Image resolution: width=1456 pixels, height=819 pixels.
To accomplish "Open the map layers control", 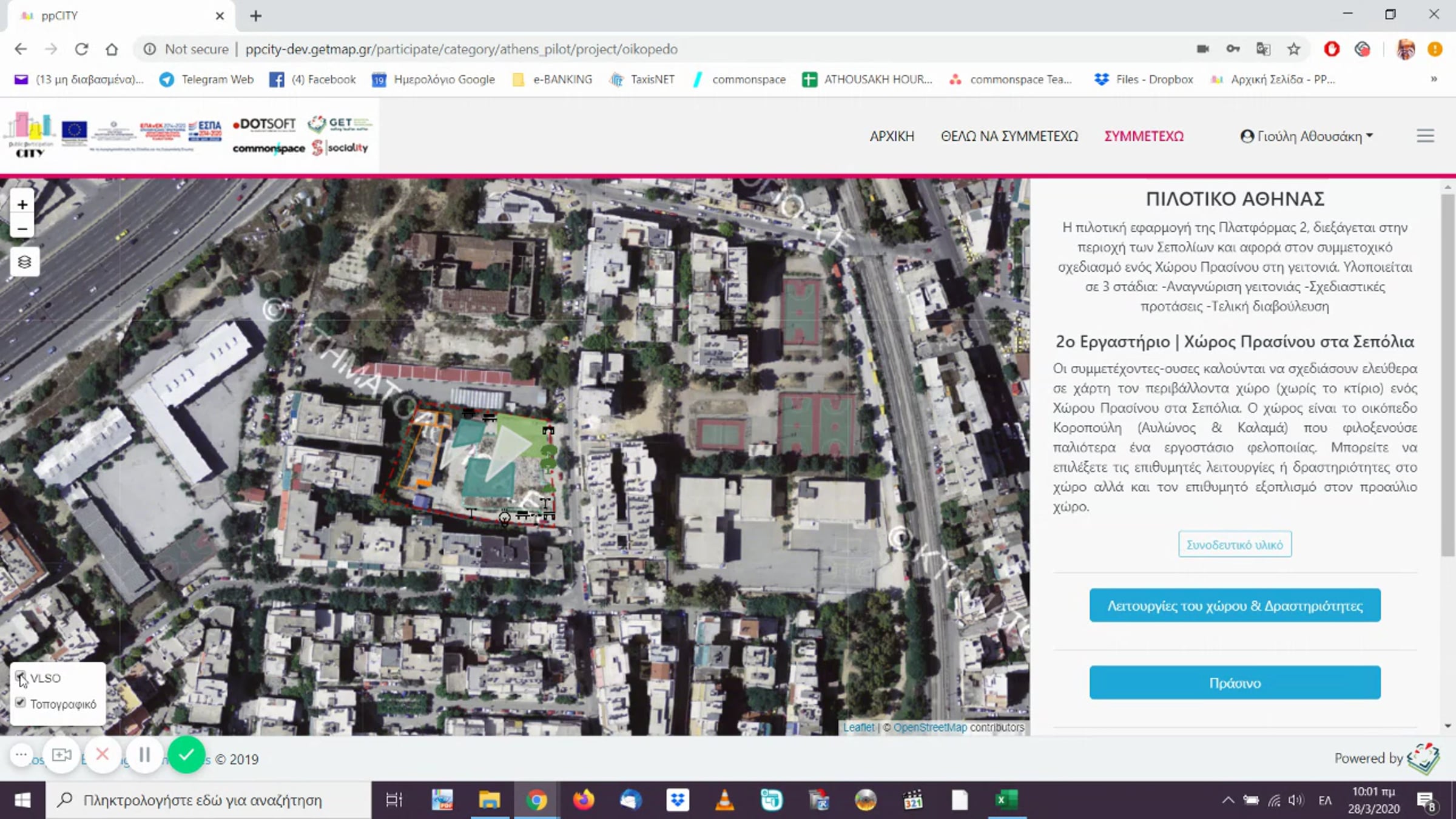I will click(x=24, y=262).
